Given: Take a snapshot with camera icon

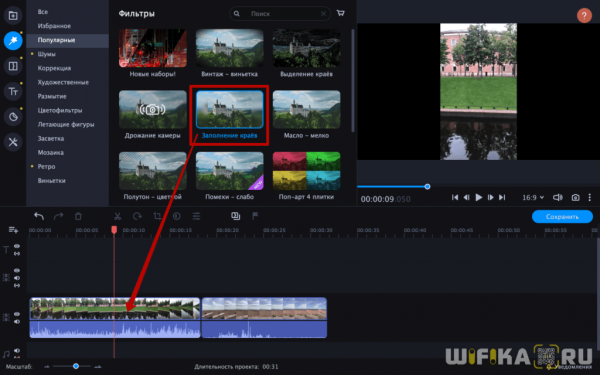Looking at the screenshot, I should click(575, 197).
